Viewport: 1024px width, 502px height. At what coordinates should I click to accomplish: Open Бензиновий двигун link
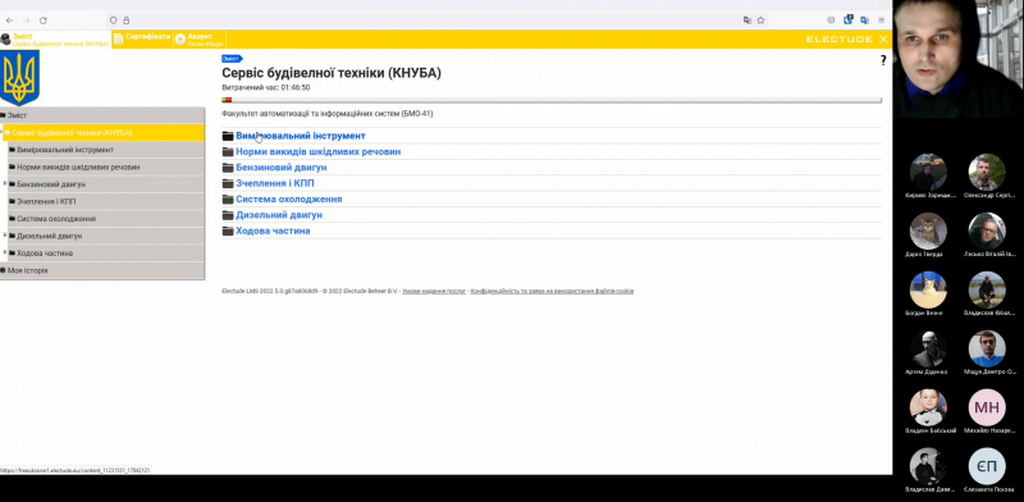(281, 167)
